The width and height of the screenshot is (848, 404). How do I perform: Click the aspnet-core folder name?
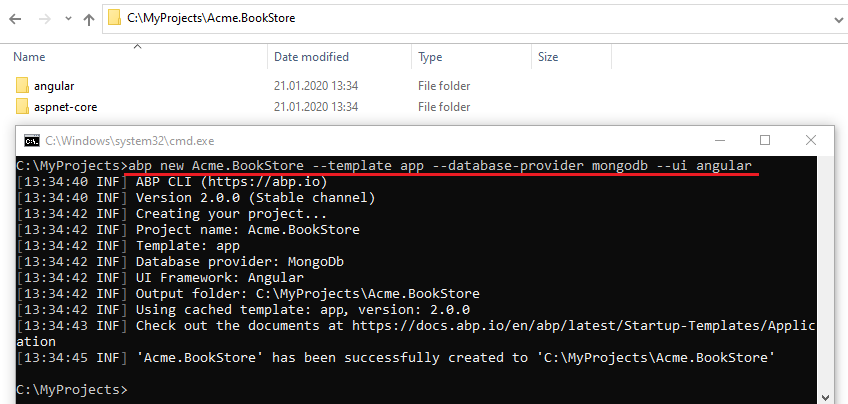tap(65, 107)
